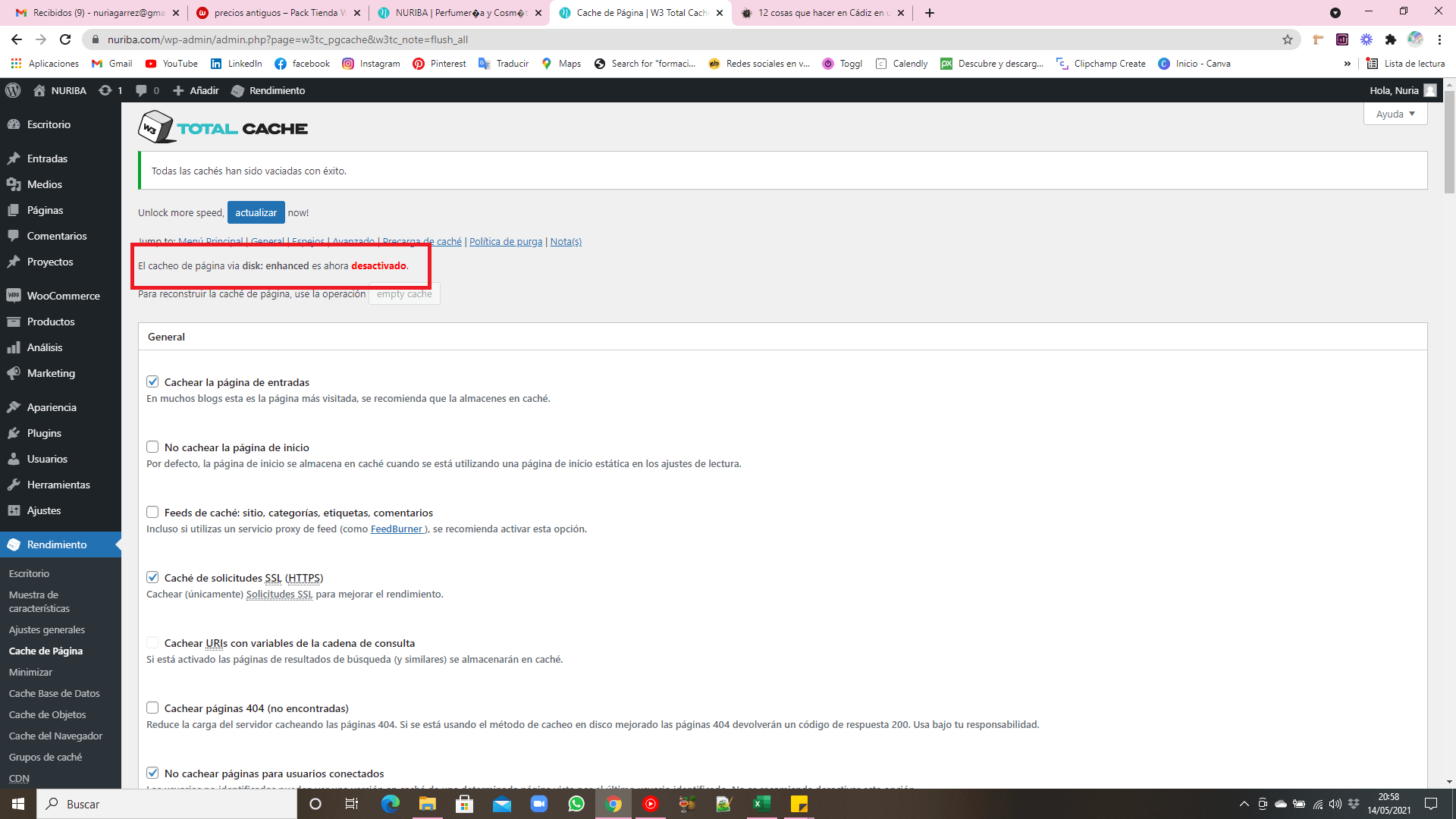Image resolution: width=1456 pixels, height=819 pixels.
Task: Open the WordPress logo menu
Action: (x=13, y=90)
